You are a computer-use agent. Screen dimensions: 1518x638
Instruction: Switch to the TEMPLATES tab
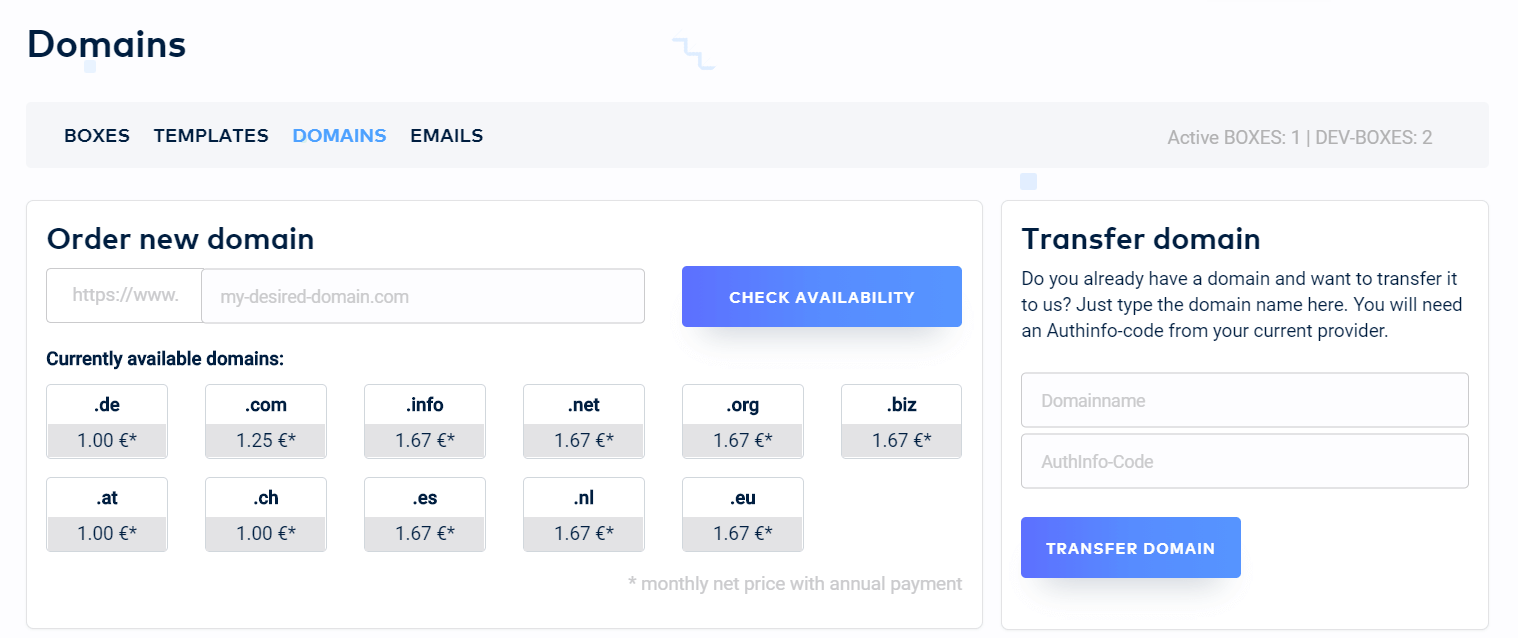click(x=211, y=136)
